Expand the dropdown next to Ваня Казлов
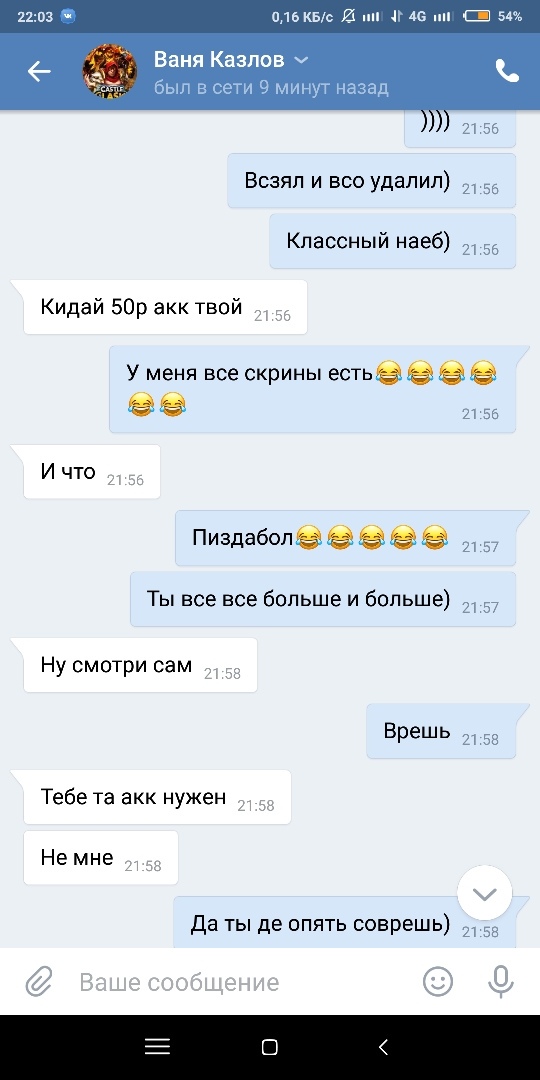540x1080 pixels. point(301,61)
